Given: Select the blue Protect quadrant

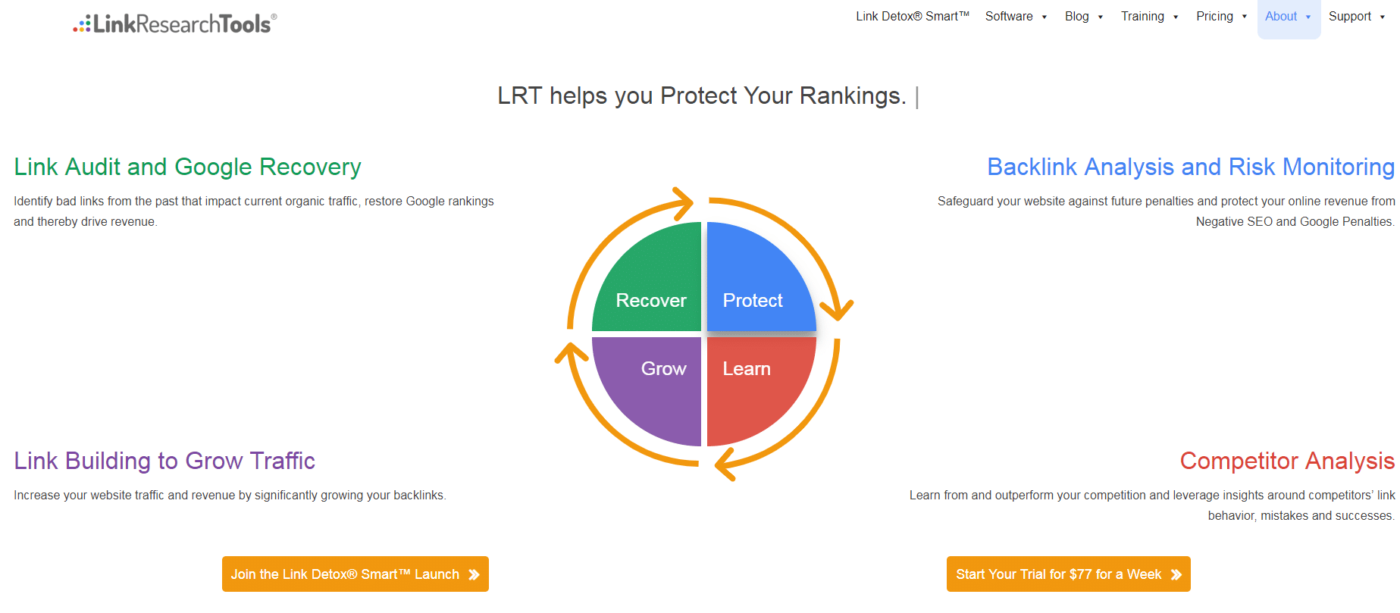Looking at the screenshot, I should (761, 277).
